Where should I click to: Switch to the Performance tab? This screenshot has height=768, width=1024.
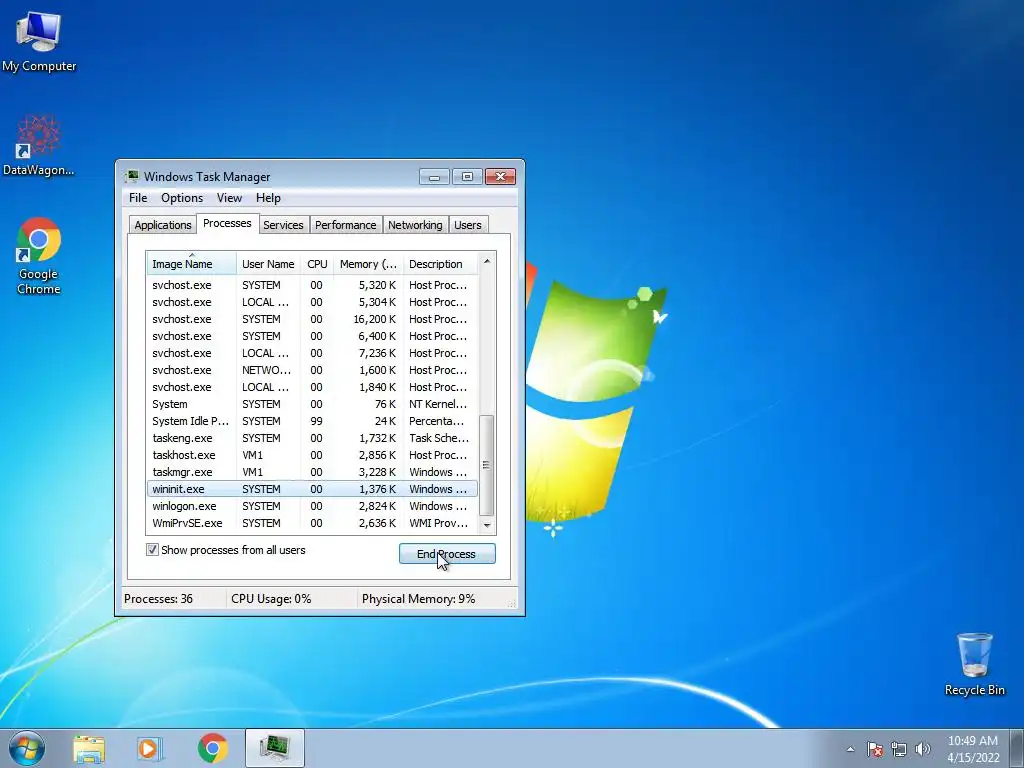click(x=345, y=225)
